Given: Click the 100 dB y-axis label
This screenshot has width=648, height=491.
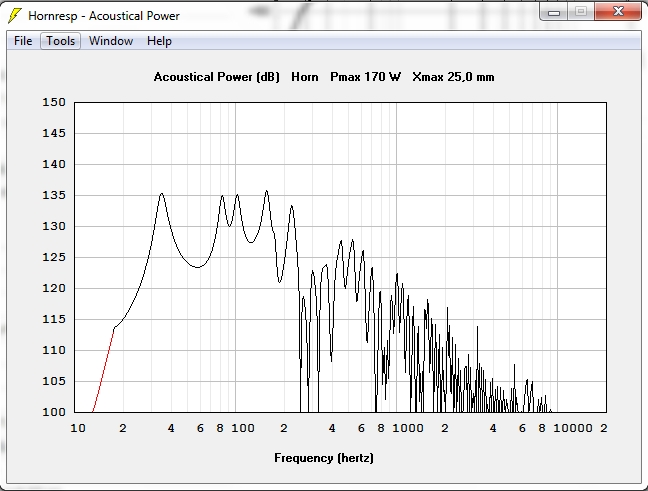Looking at the screenshot, I should click(54, 412).
